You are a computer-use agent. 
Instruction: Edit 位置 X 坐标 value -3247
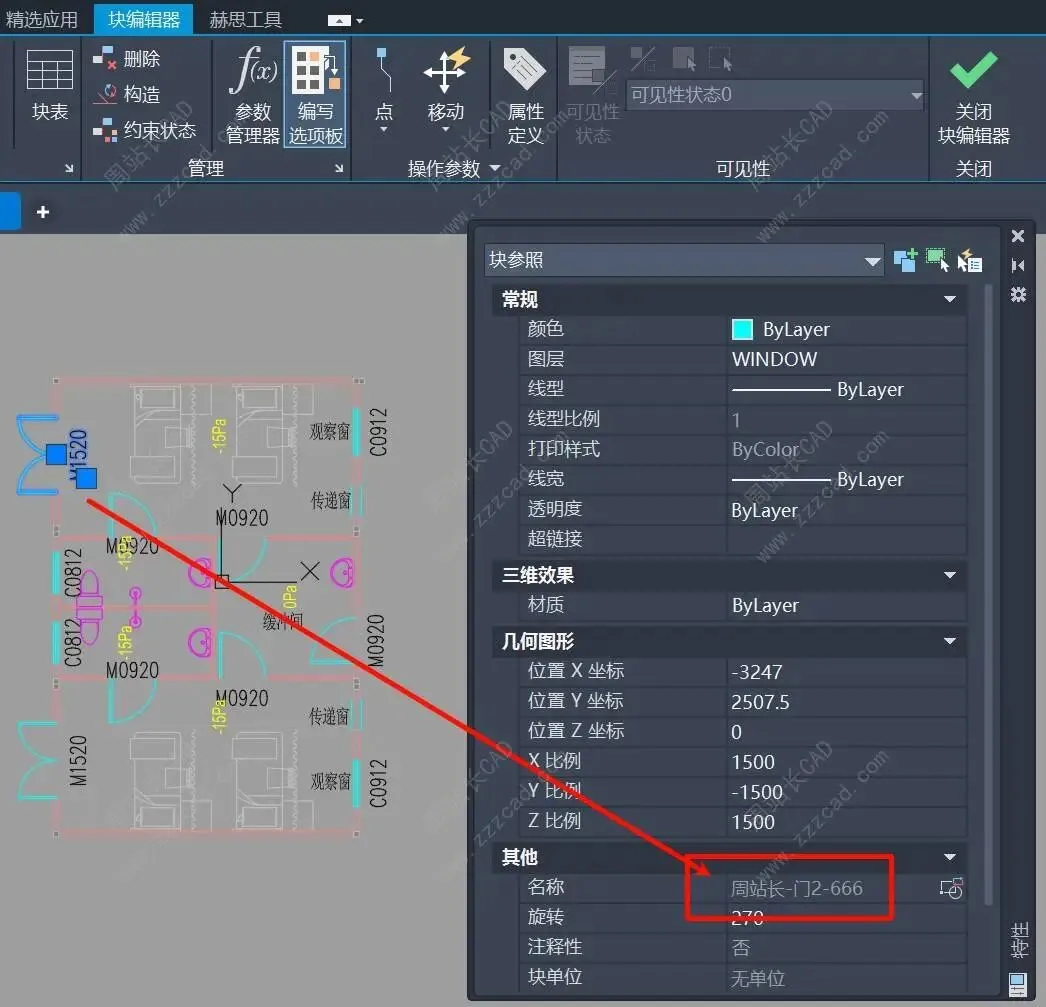846,672
